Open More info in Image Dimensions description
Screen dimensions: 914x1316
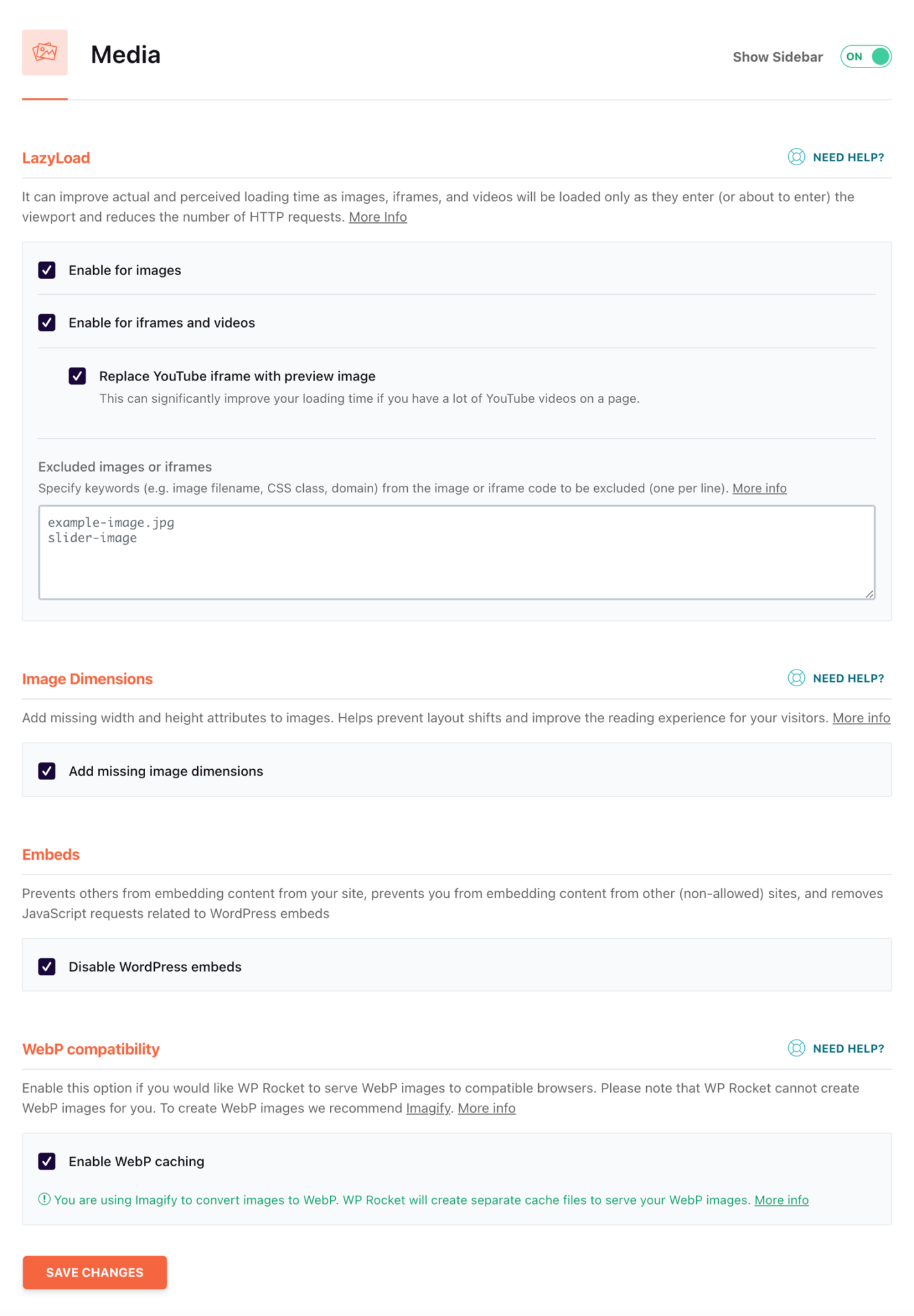point(861,718)
